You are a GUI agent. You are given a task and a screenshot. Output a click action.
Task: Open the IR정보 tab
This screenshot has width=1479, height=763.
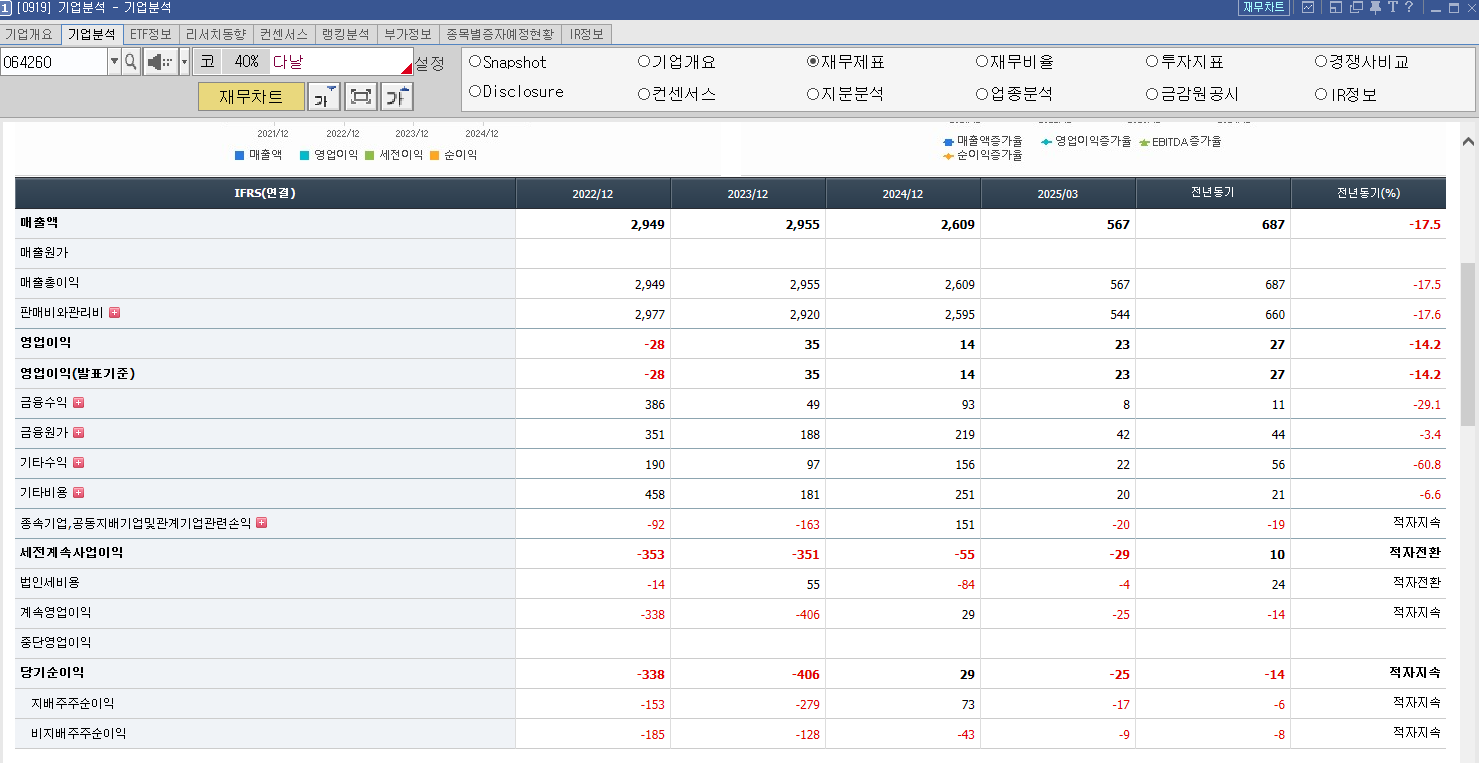(586, 34)
